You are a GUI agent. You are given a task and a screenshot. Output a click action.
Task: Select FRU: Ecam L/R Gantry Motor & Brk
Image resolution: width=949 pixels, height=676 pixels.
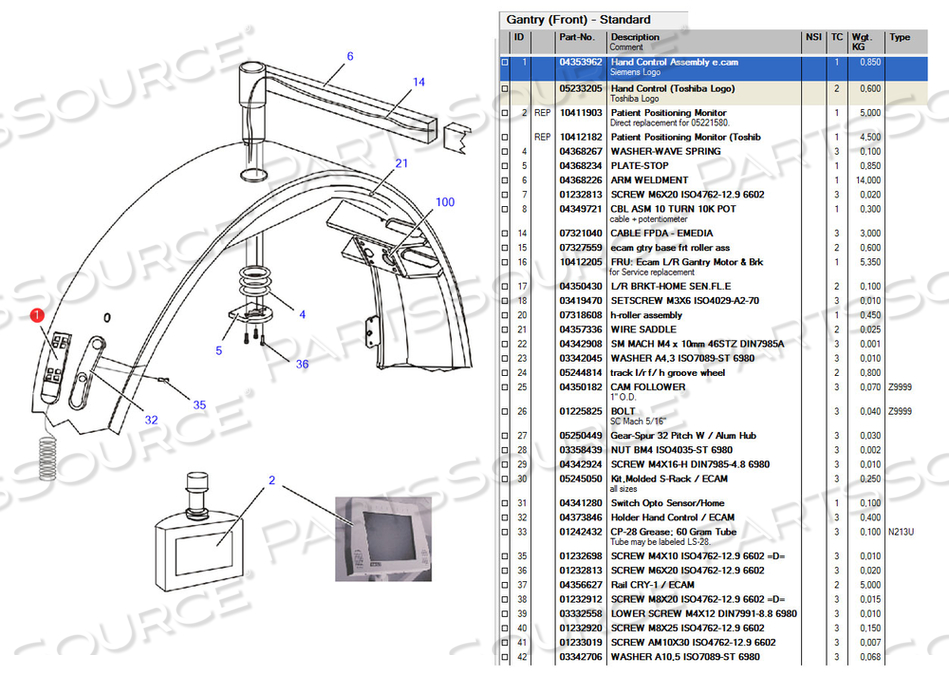point(686,263)
